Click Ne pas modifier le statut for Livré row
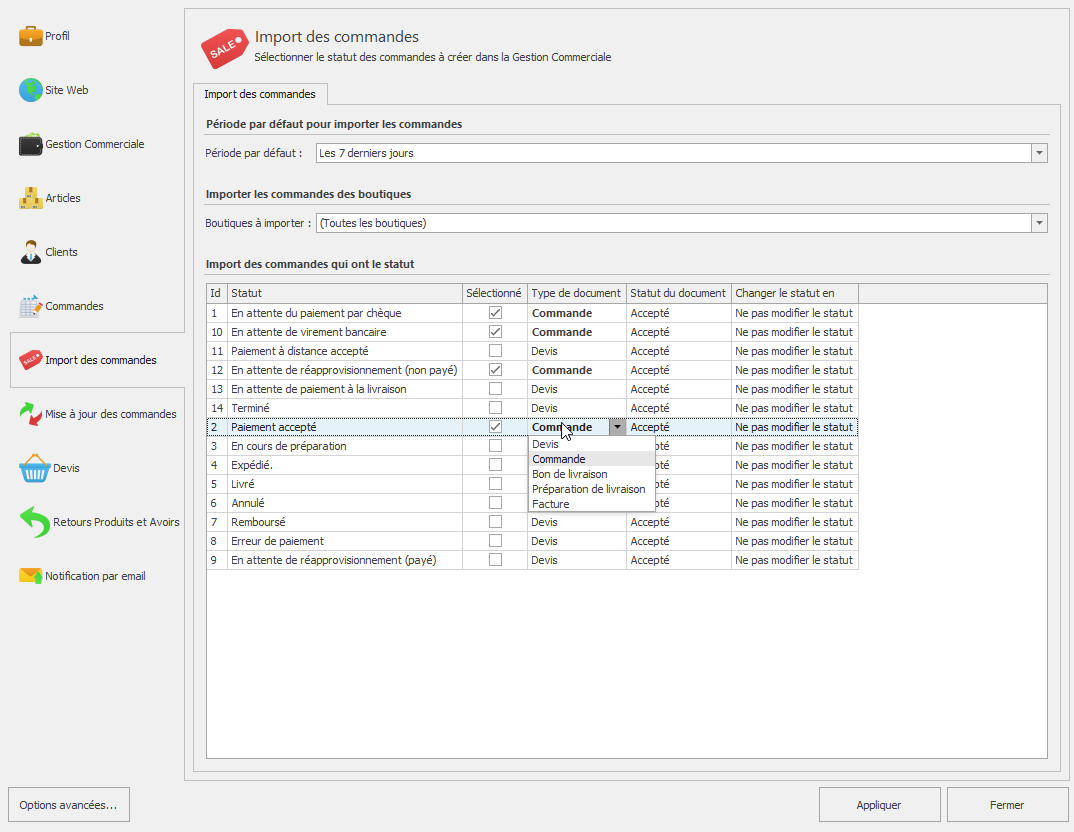The height and width of the screenshot is (832, 1074). (x=795, y=483)
